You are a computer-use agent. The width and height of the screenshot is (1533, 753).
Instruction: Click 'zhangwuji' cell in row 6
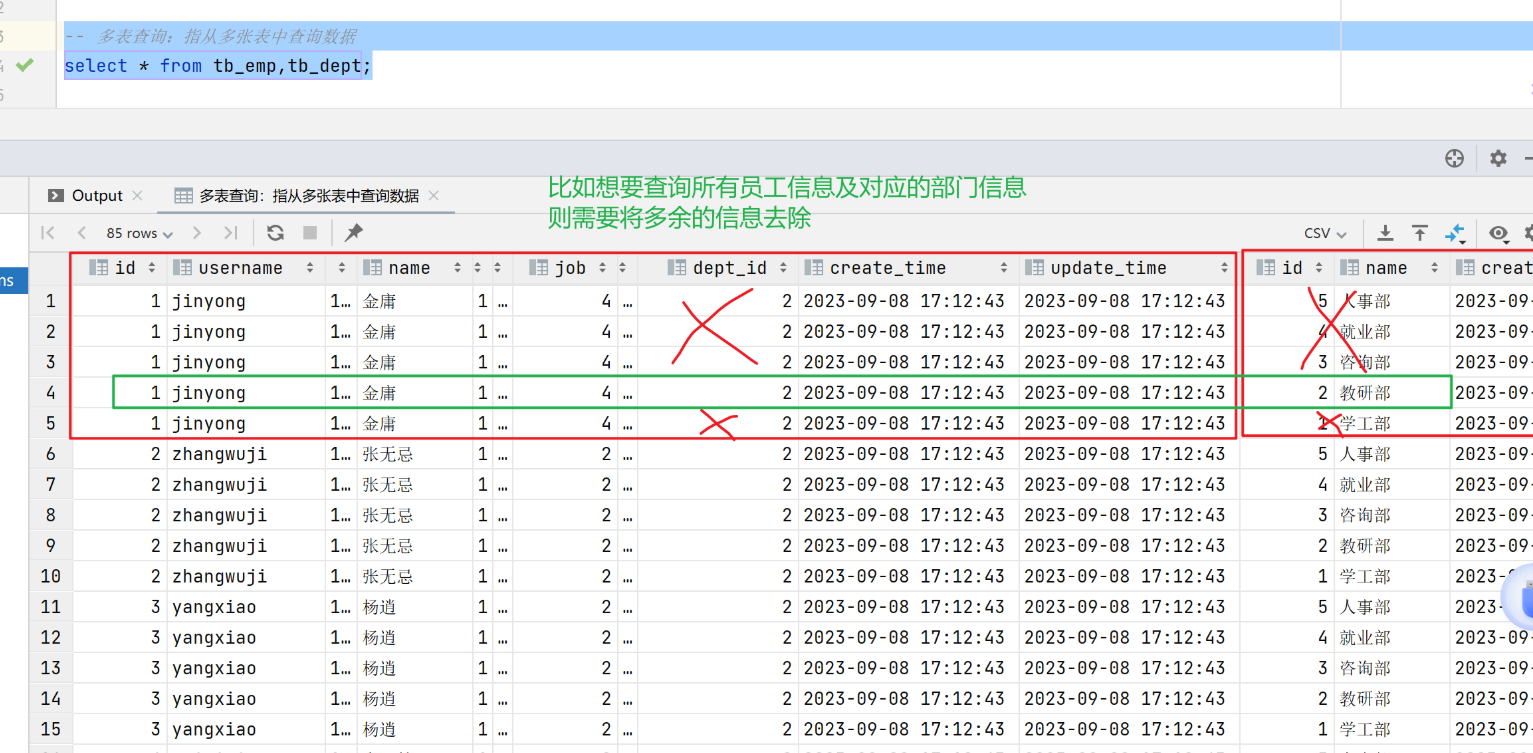[246, 454]
